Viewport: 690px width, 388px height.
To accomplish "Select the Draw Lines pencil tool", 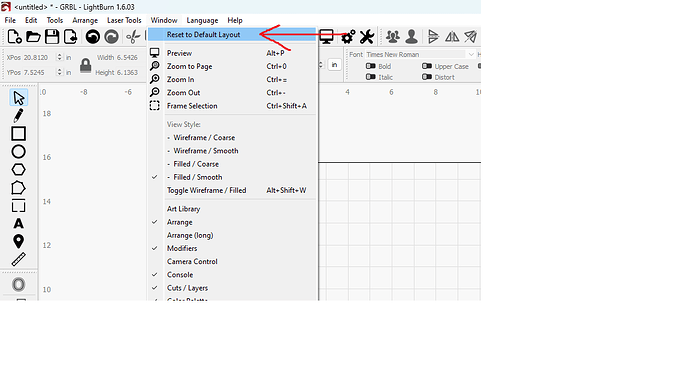I will tap(18, 116).
